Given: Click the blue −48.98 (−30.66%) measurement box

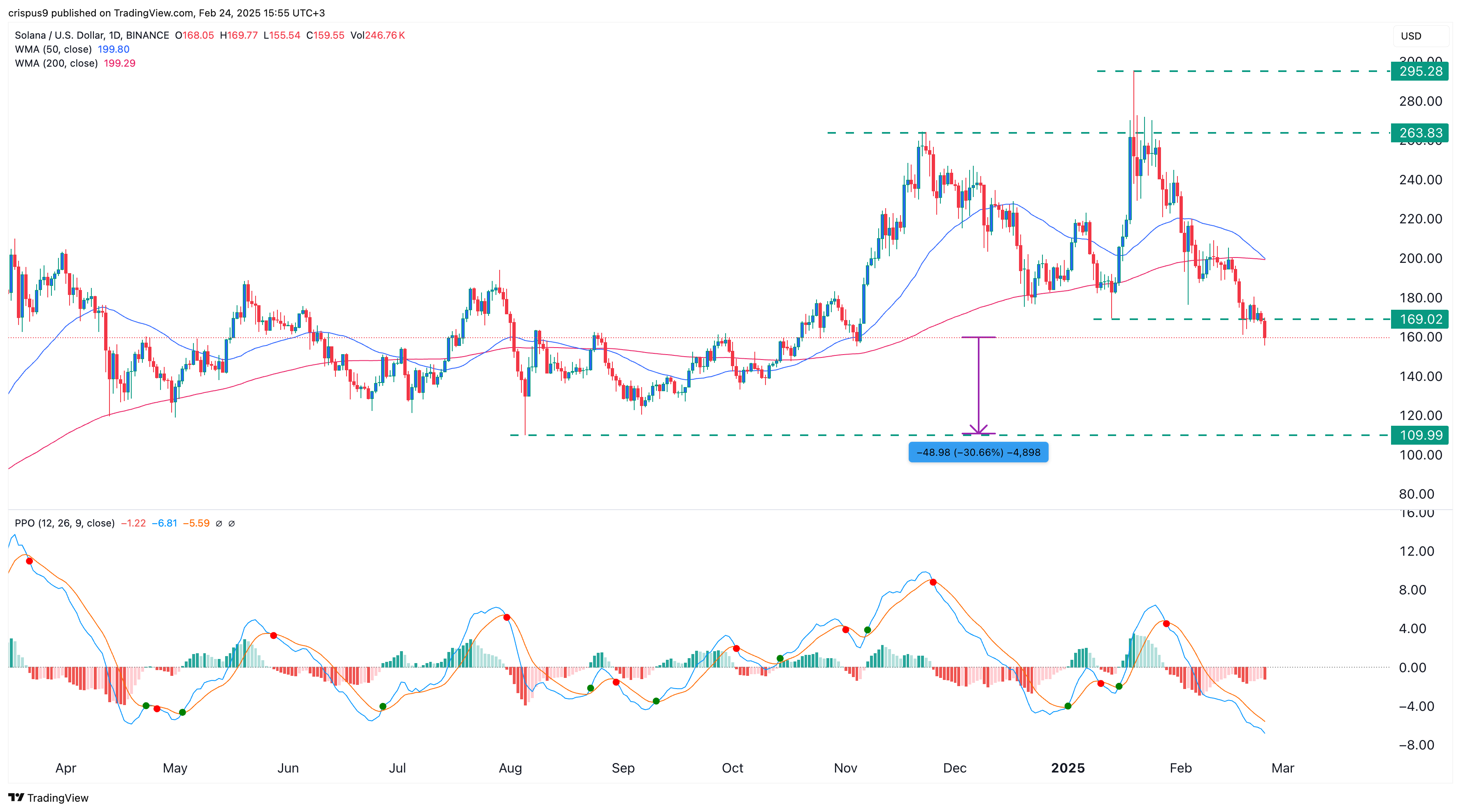Looking at the screenshot, I should coord(978,452).
